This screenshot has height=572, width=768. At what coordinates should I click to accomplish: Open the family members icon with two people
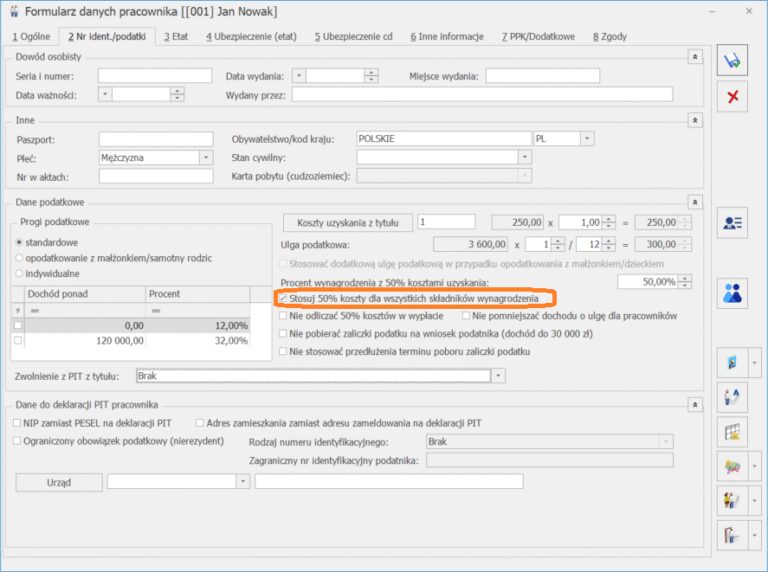[732, 293]
